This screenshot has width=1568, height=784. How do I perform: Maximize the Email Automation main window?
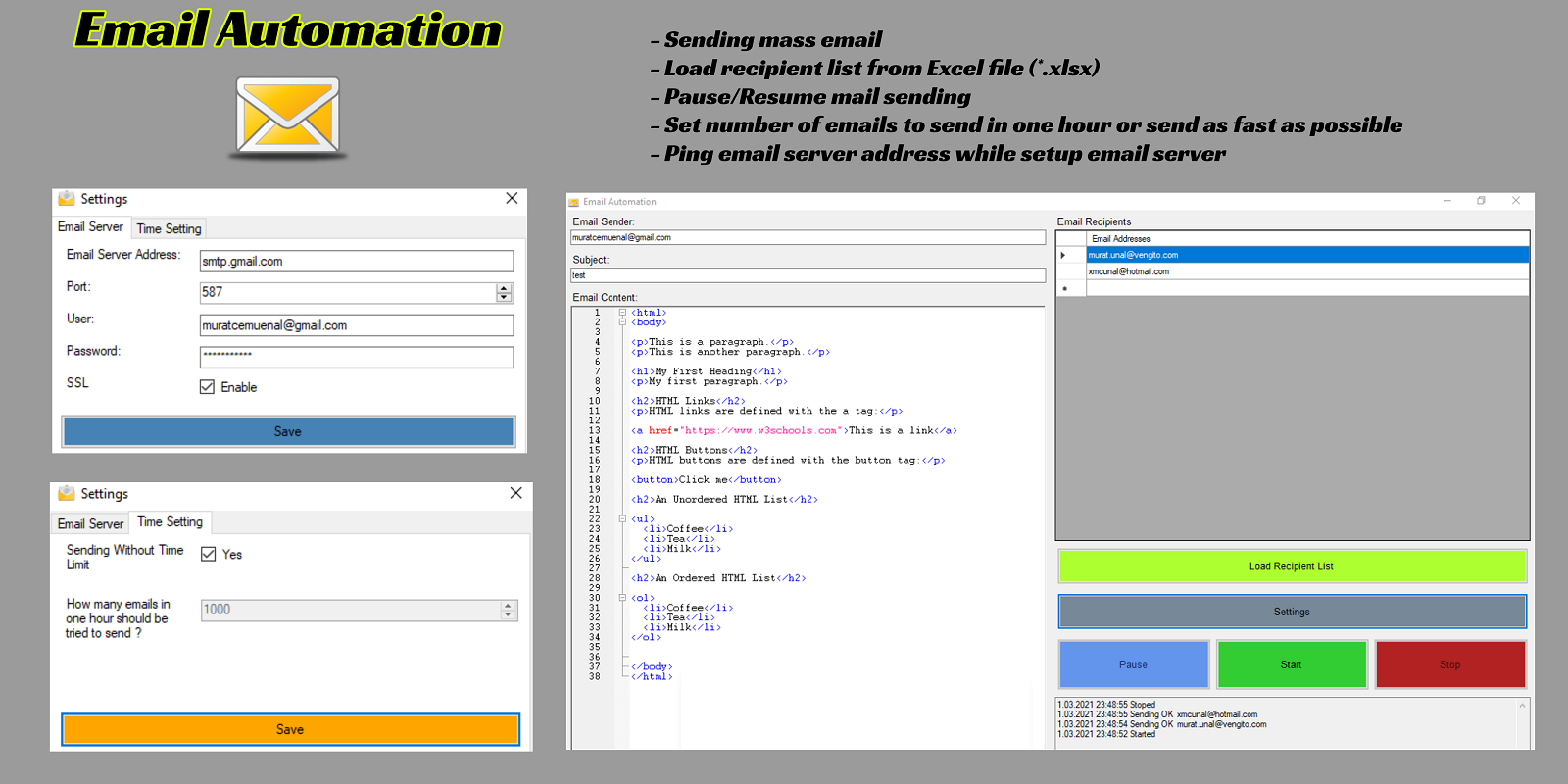1482,201
